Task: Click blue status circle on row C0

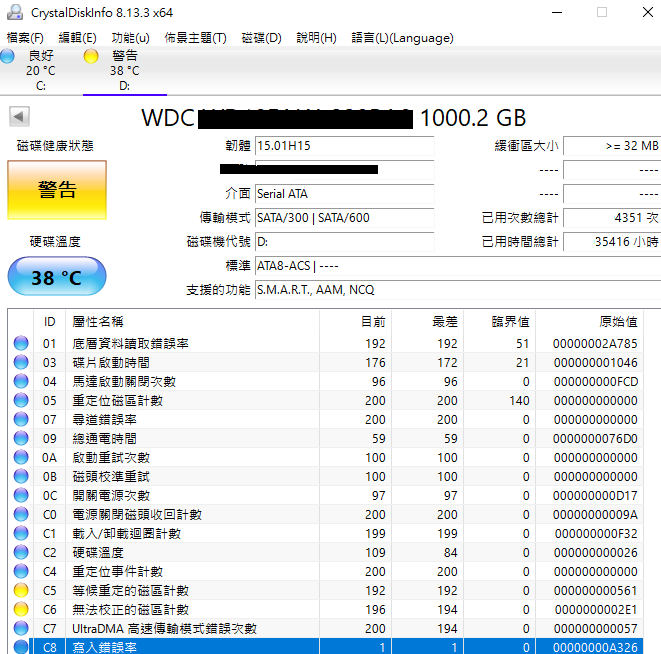Action: click(21, 514)
